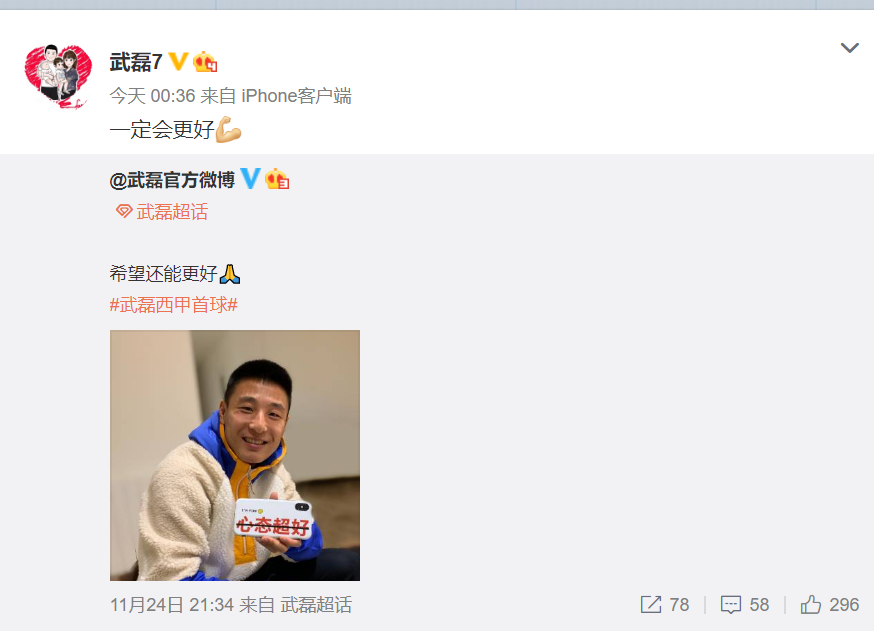Click the crown badge beside 武磊官方微博
Screen dimensions: 874x636
[x=277, y=179]
